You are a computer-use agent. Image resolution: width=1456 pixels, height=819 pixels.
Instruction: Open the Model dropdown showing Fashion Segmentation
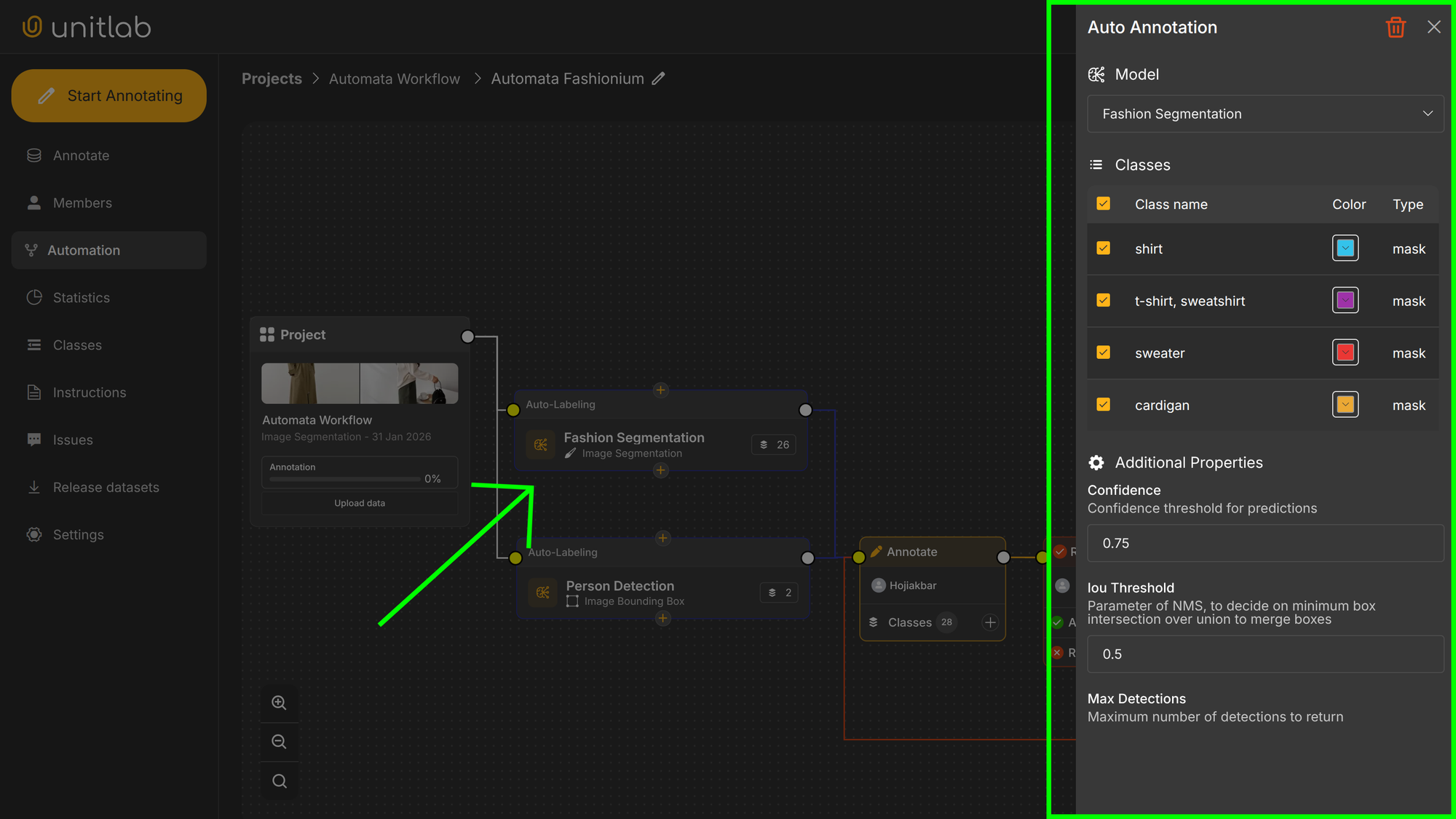pyautogui.click(x=1265, y=114)
